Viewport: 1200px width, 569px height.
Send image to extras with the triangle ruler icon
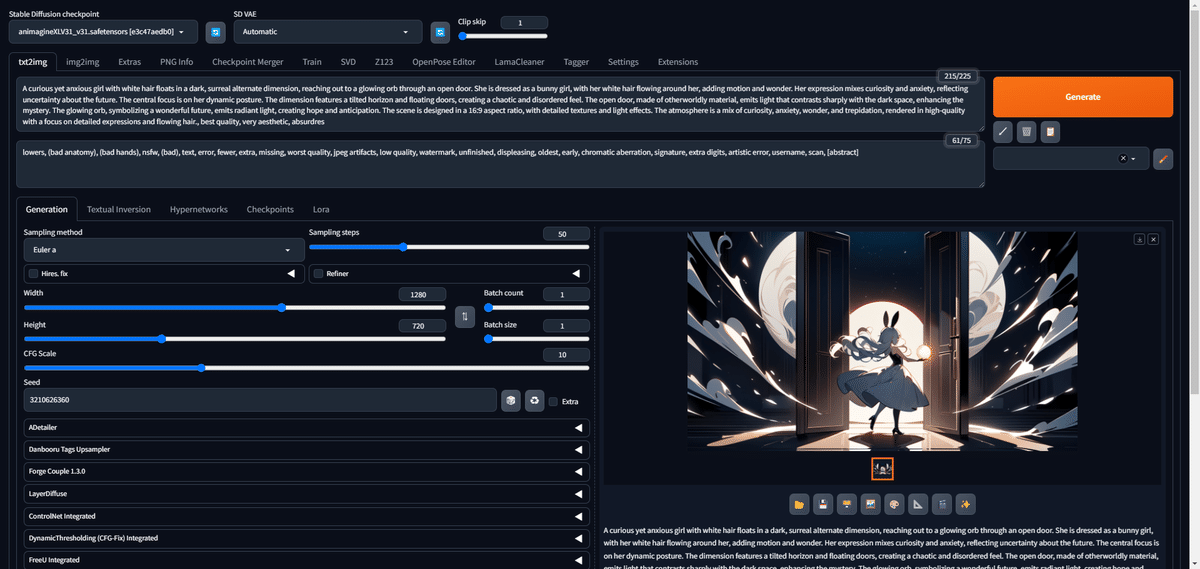(x=918, y=503)
